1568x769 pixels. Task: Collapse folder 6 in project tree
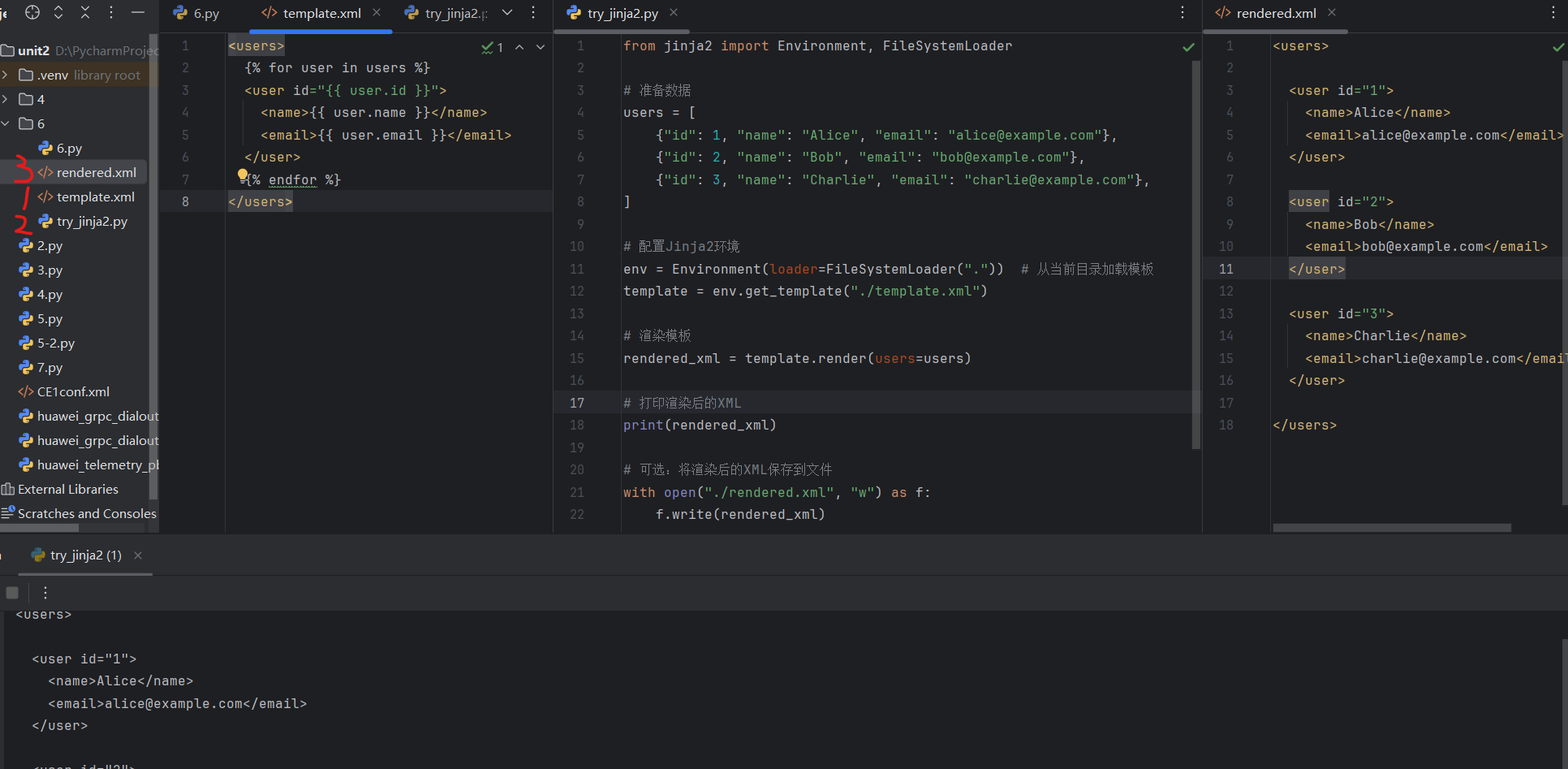[x=6, y=123]
